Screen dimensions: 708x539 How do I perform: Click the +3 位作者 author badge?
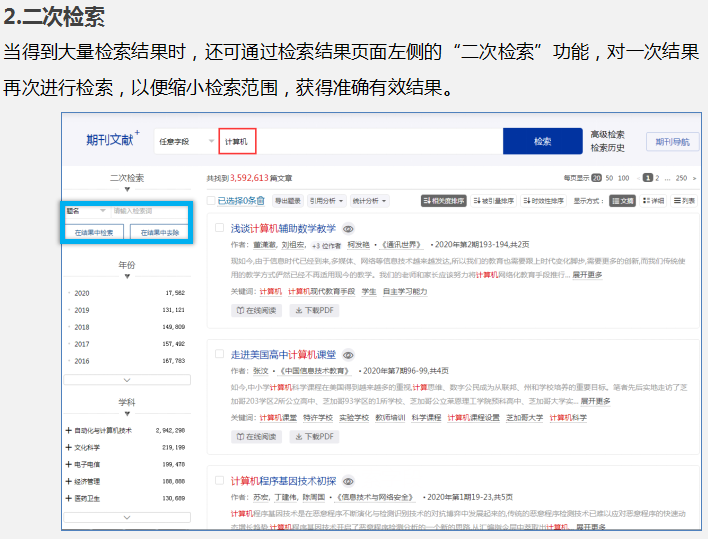click(326, 246)
